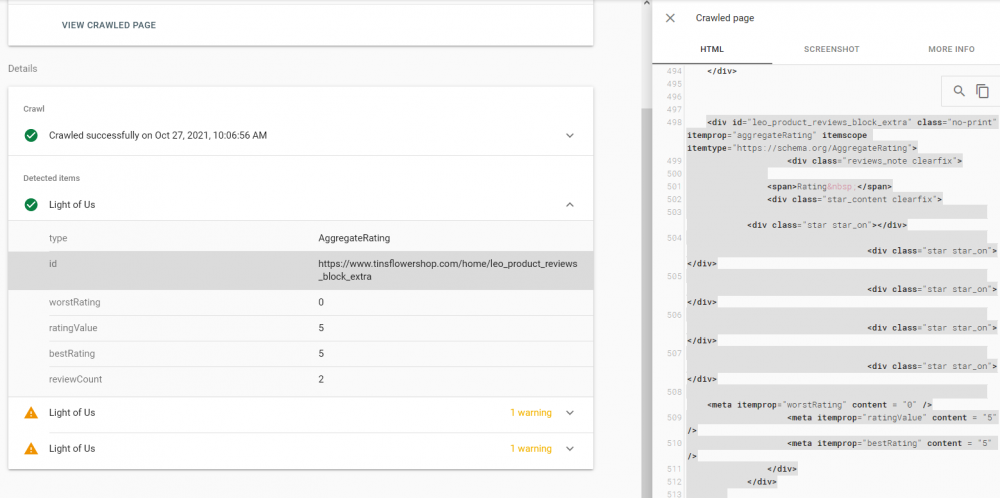Click the View Crawled Page button
This screenshot has width=1000, height=498.
pyautogui.click(x=109, y=25)
